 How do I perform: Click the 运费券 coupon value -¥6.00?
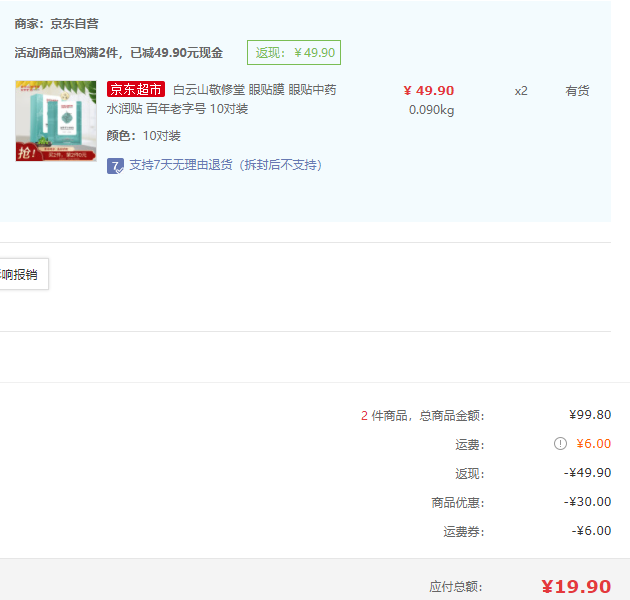pos(591,530)
